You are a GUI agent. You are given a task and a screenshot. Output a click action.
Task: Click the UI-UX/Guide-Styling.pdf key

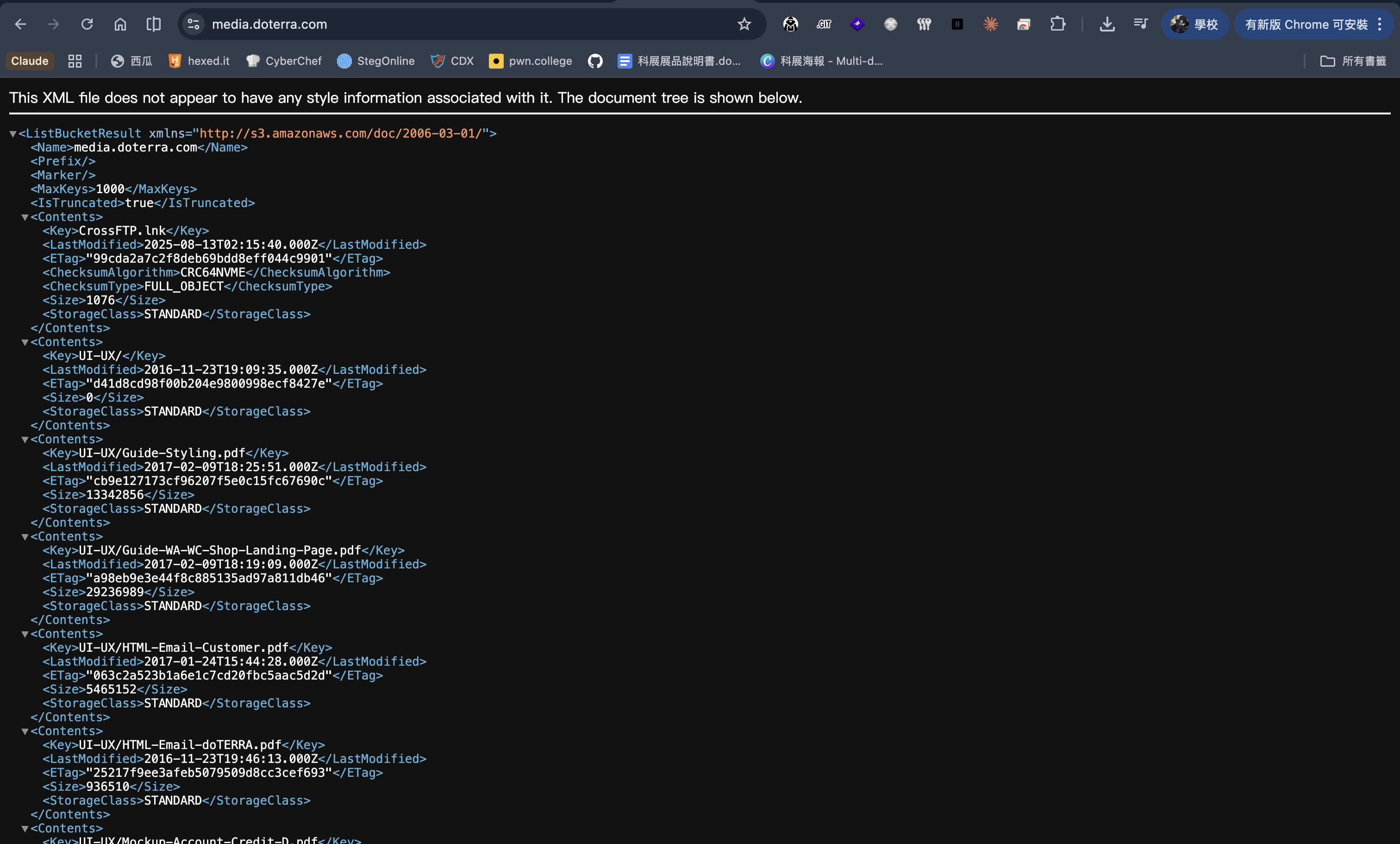point(162,453)
